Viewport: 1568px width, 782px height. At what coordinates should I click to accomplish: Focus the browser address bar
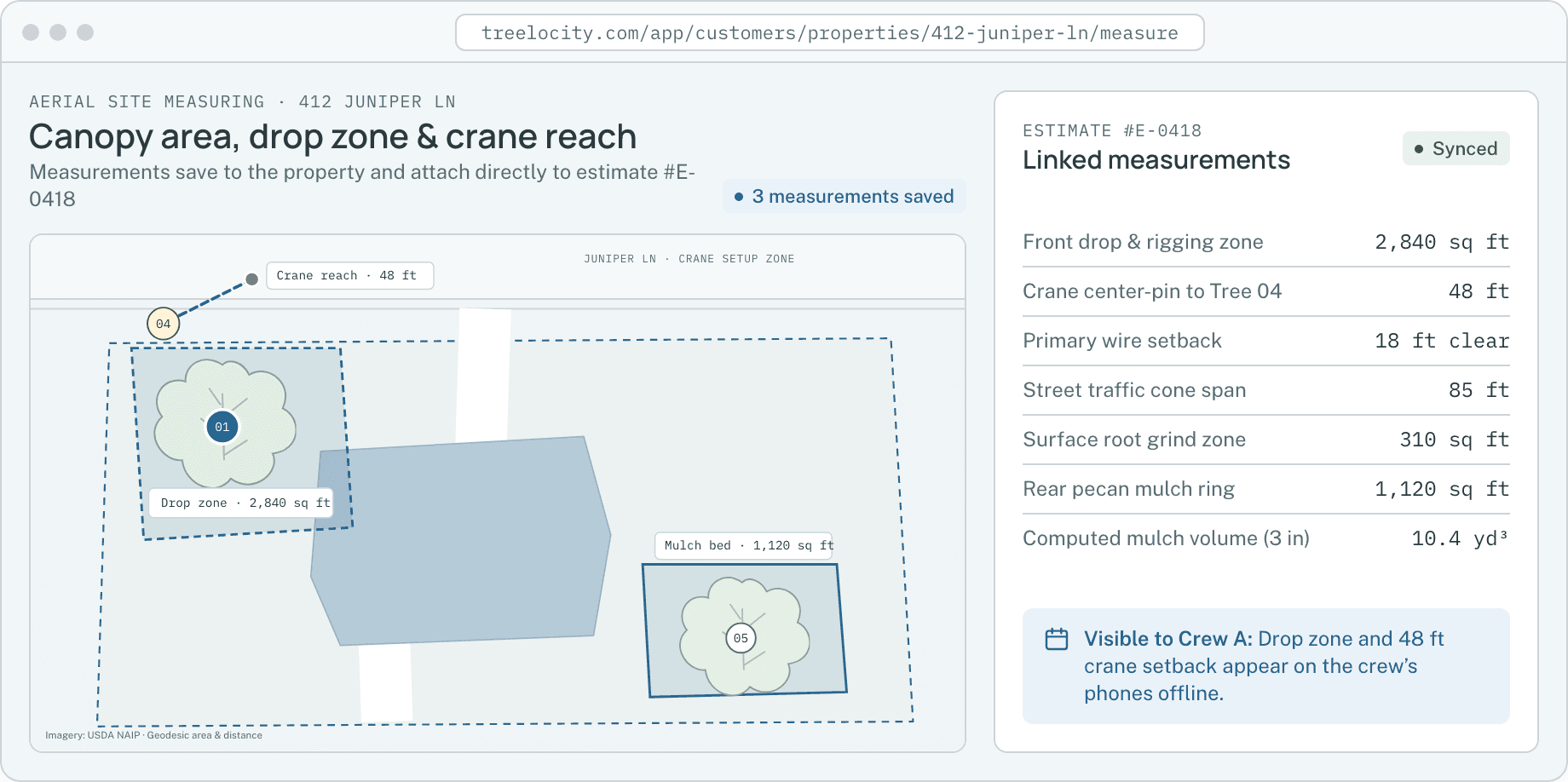830,32
